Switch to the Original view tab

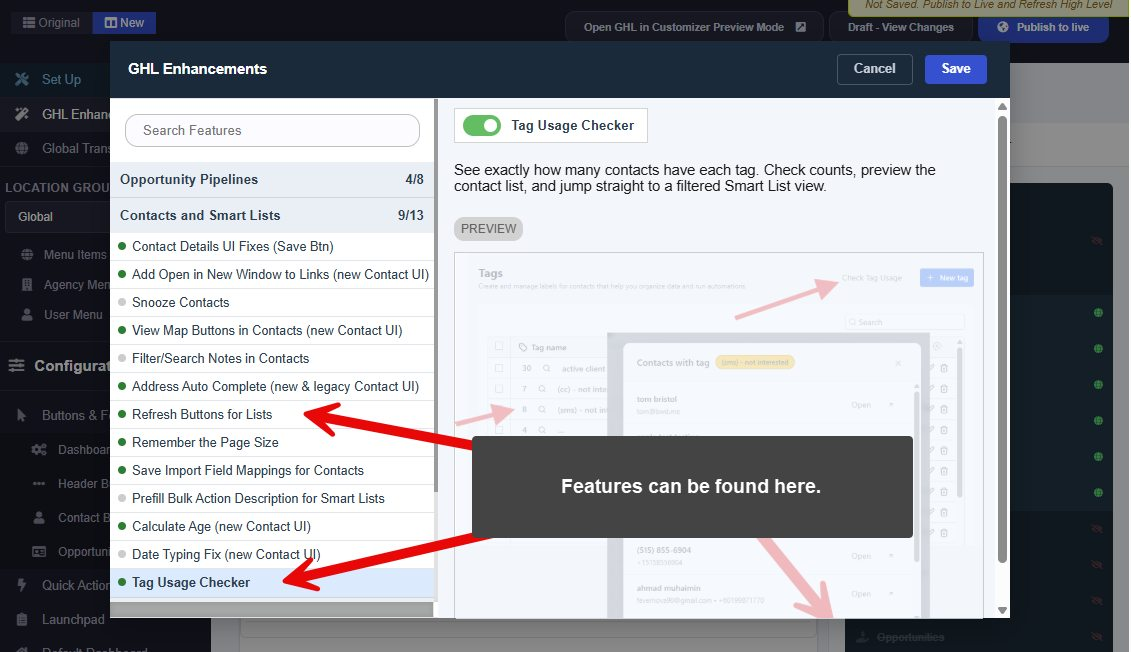point(51,22)
